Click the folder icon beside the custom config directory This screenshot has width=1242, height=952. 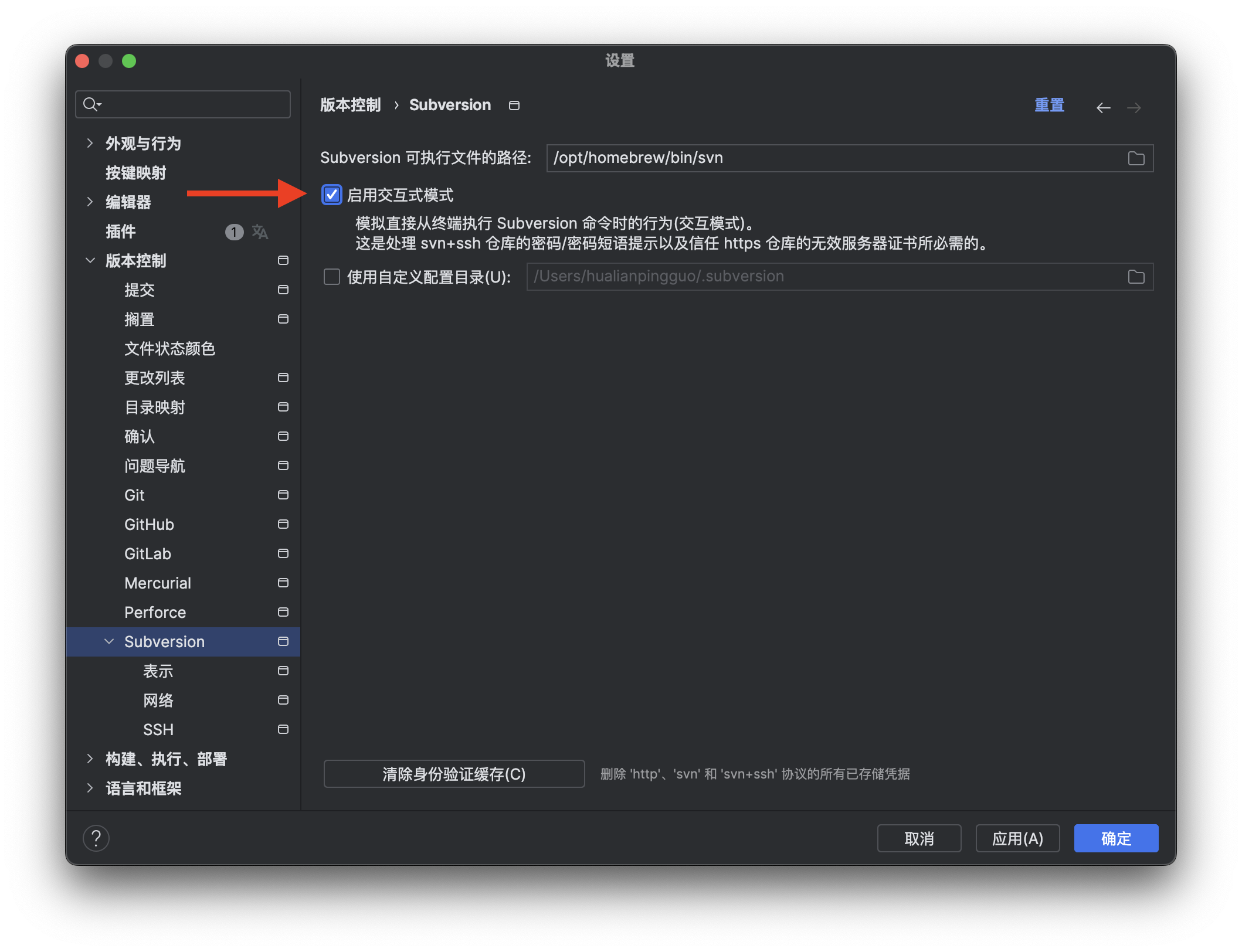click(x=1136, y=276)
